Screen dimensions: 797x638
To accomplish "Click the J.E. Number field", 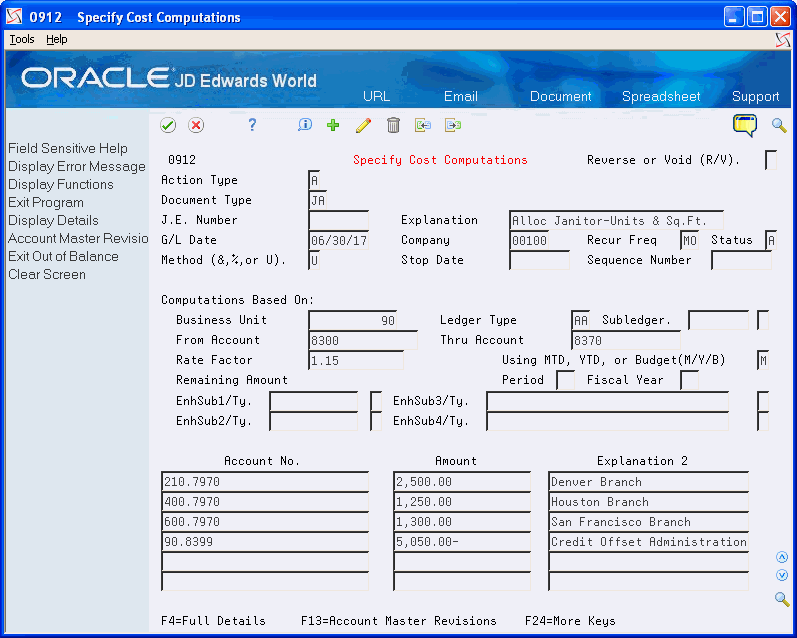I will point(339,220).
